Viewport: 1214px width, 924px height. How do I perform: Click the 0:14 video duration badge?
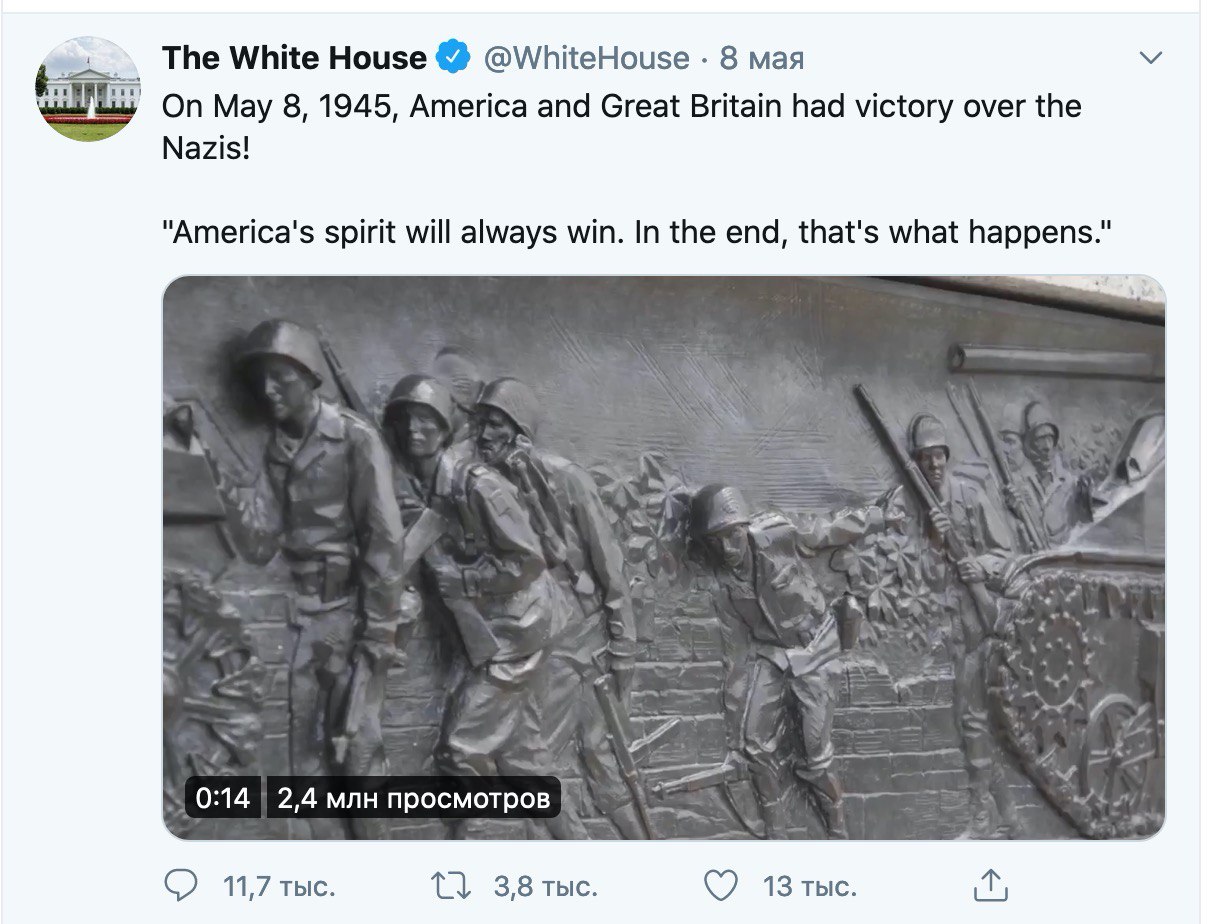click(224, 799)
